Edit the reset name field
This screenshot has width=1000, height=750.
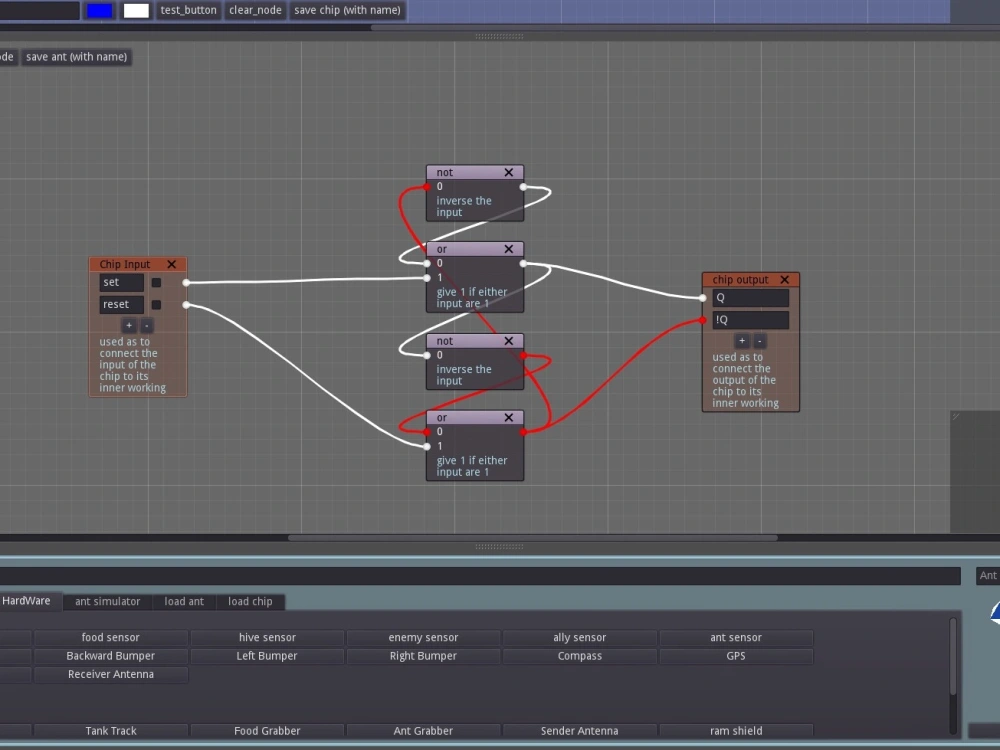click(121, 305)
